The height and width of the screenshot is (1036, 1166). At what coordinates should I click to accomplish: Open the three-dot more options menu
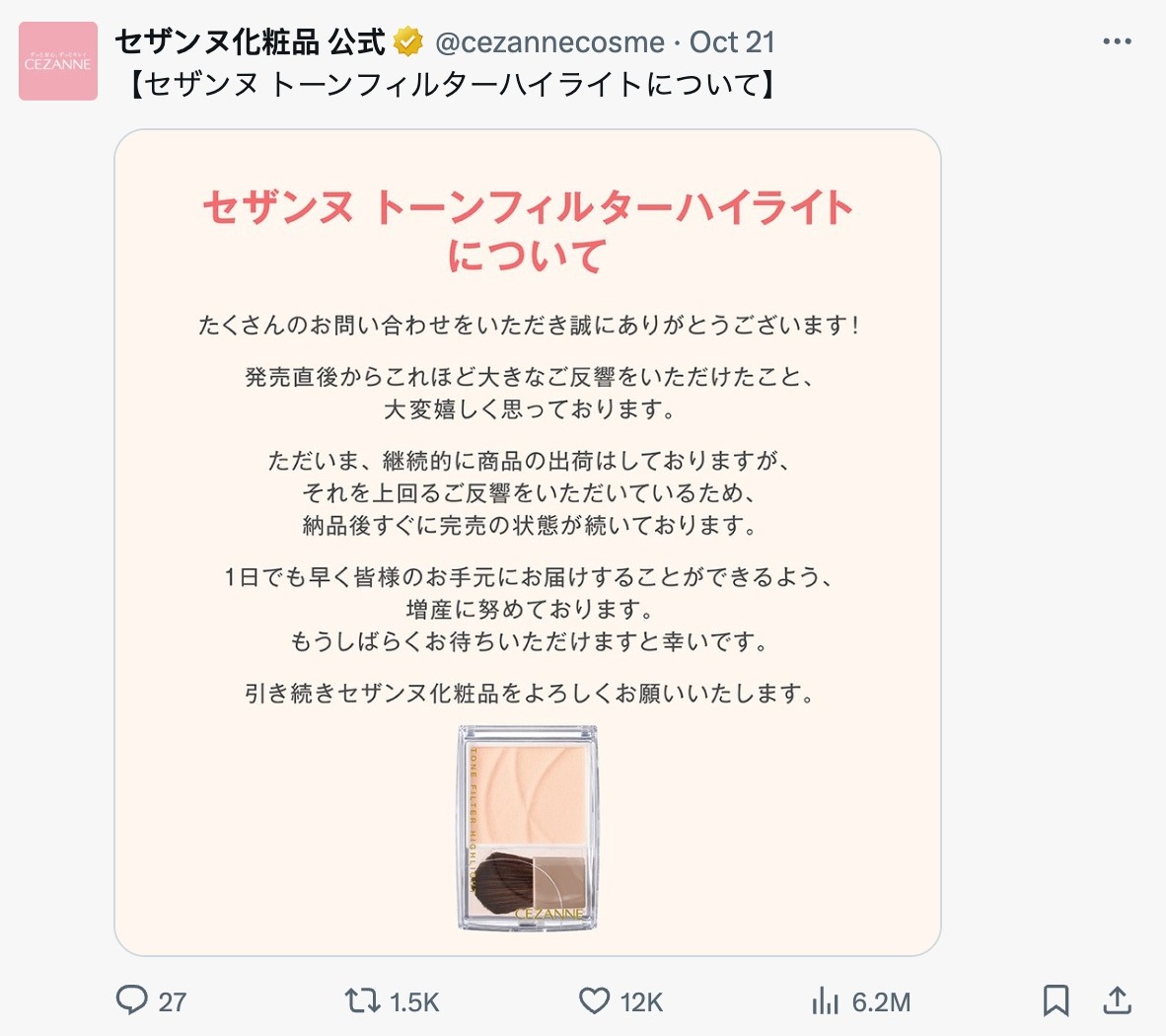point(1117,41)
